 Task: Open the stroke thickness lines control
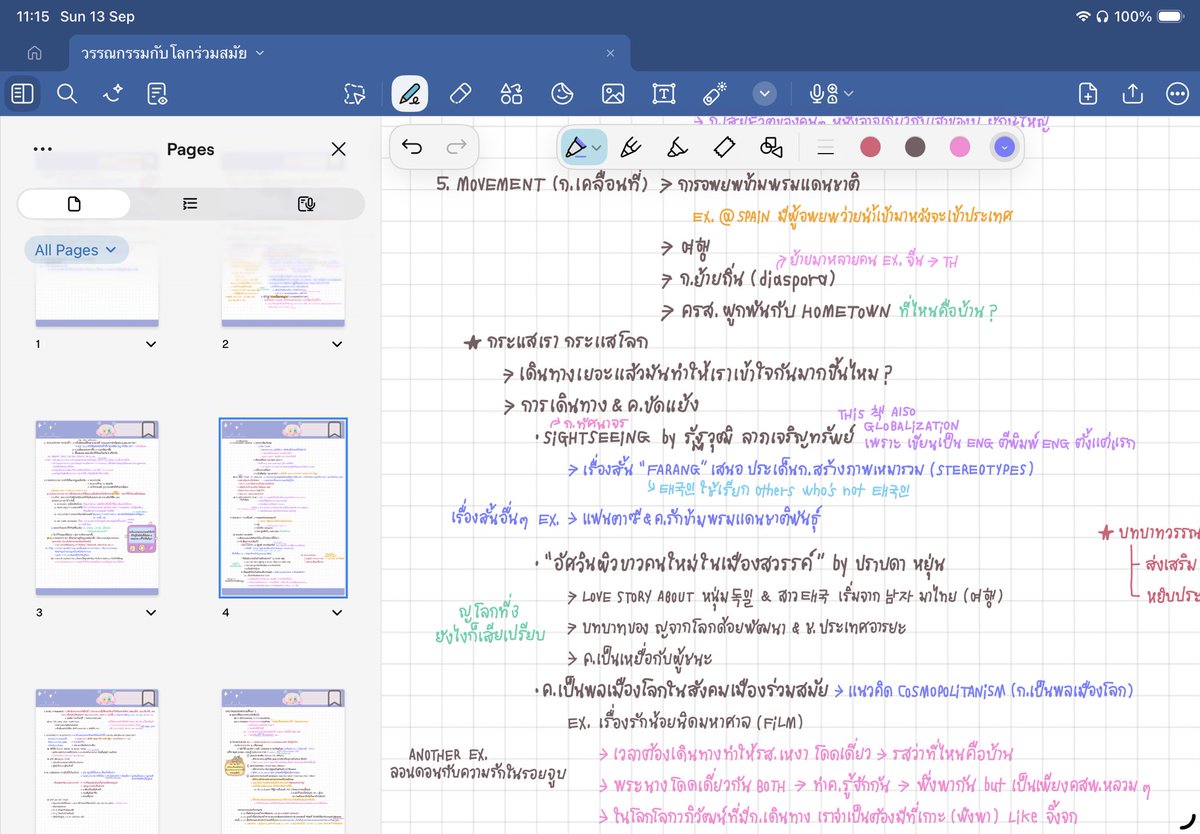coord(825,148)
